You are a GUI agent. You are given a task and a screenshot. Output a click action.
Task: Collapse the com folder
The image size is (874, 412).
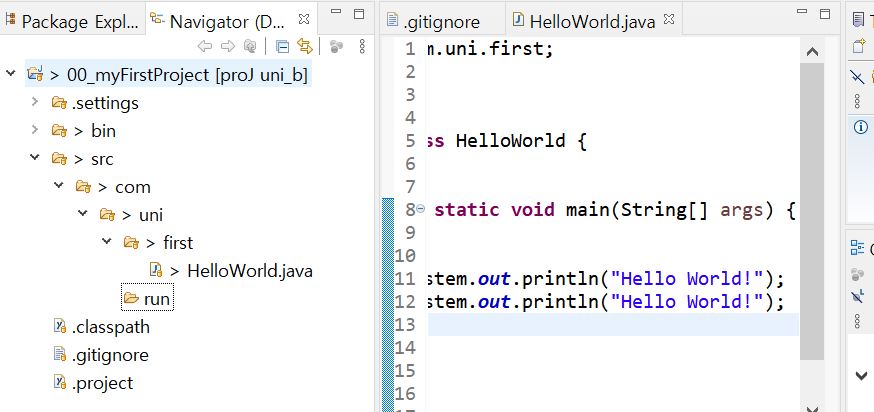pos(59,185)
